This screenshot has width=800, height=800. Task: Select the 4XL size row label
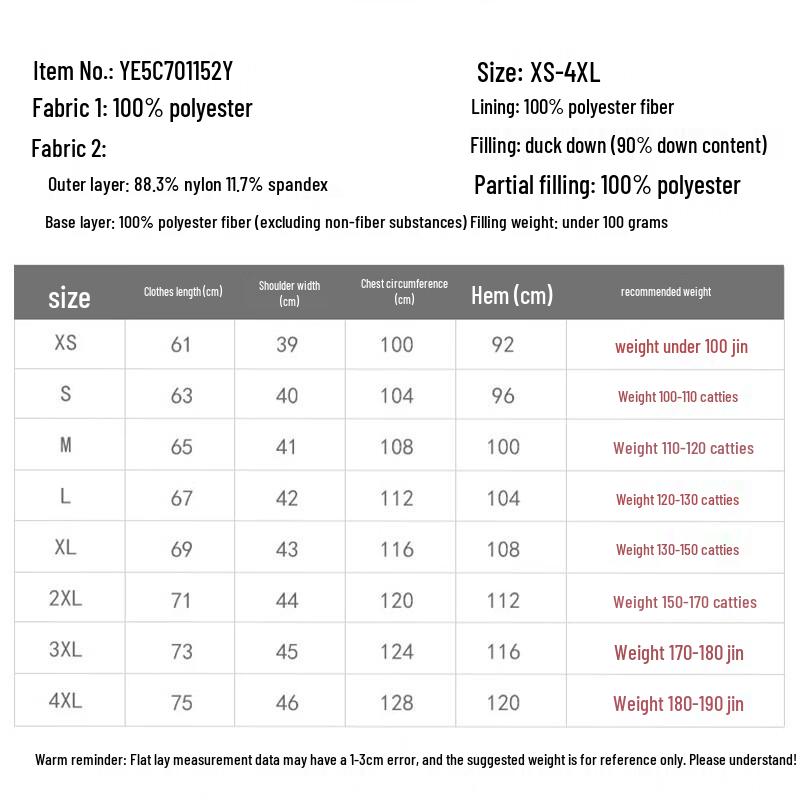(x=65, y=701)
